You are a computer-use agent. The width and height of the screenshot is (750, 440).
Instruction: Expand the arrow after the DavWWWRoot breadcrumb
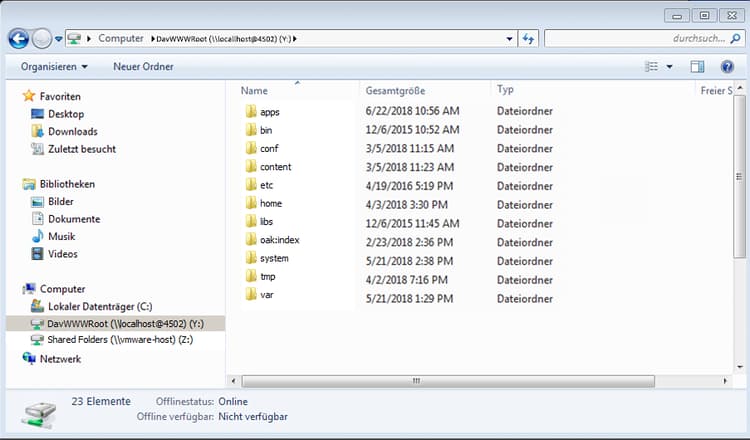(295, 39)
